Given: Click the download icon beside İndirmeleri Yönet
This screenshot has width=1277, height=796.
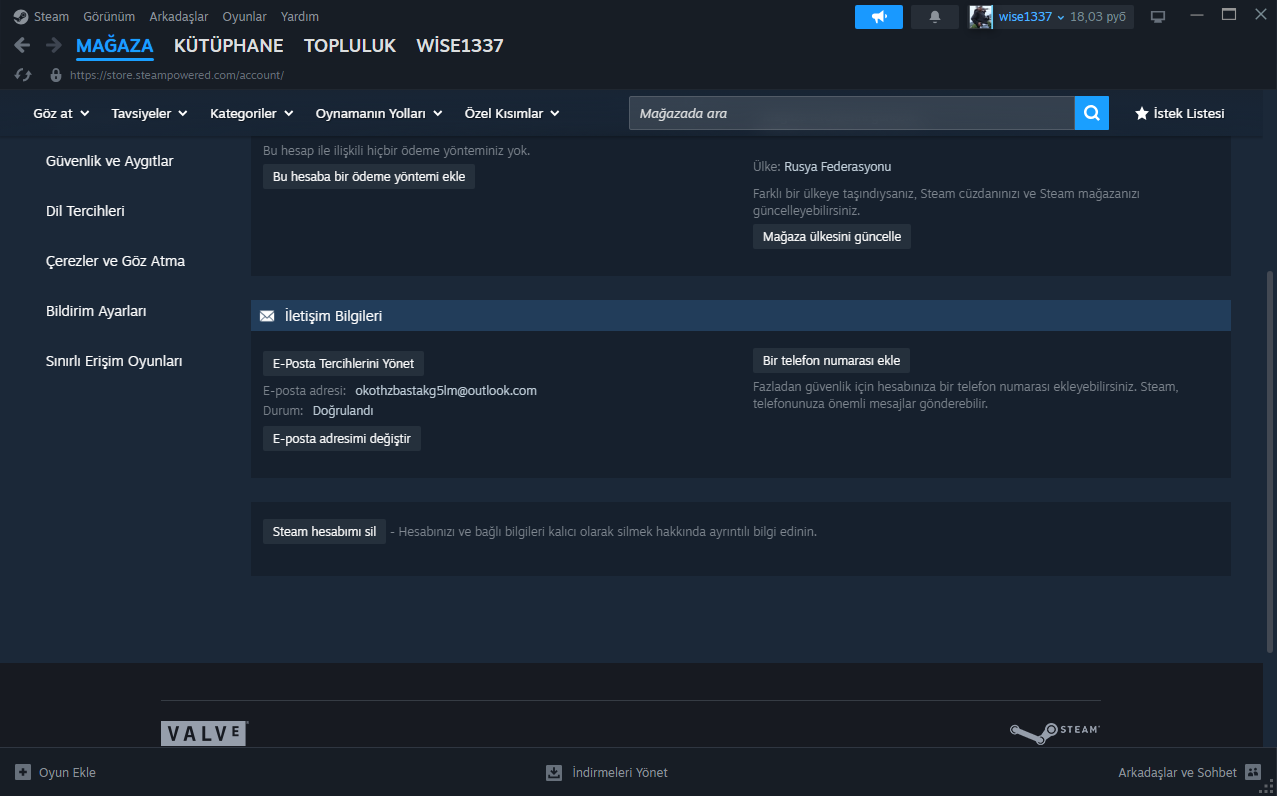Looking at the screenshot, I should [x=554, y=772].
